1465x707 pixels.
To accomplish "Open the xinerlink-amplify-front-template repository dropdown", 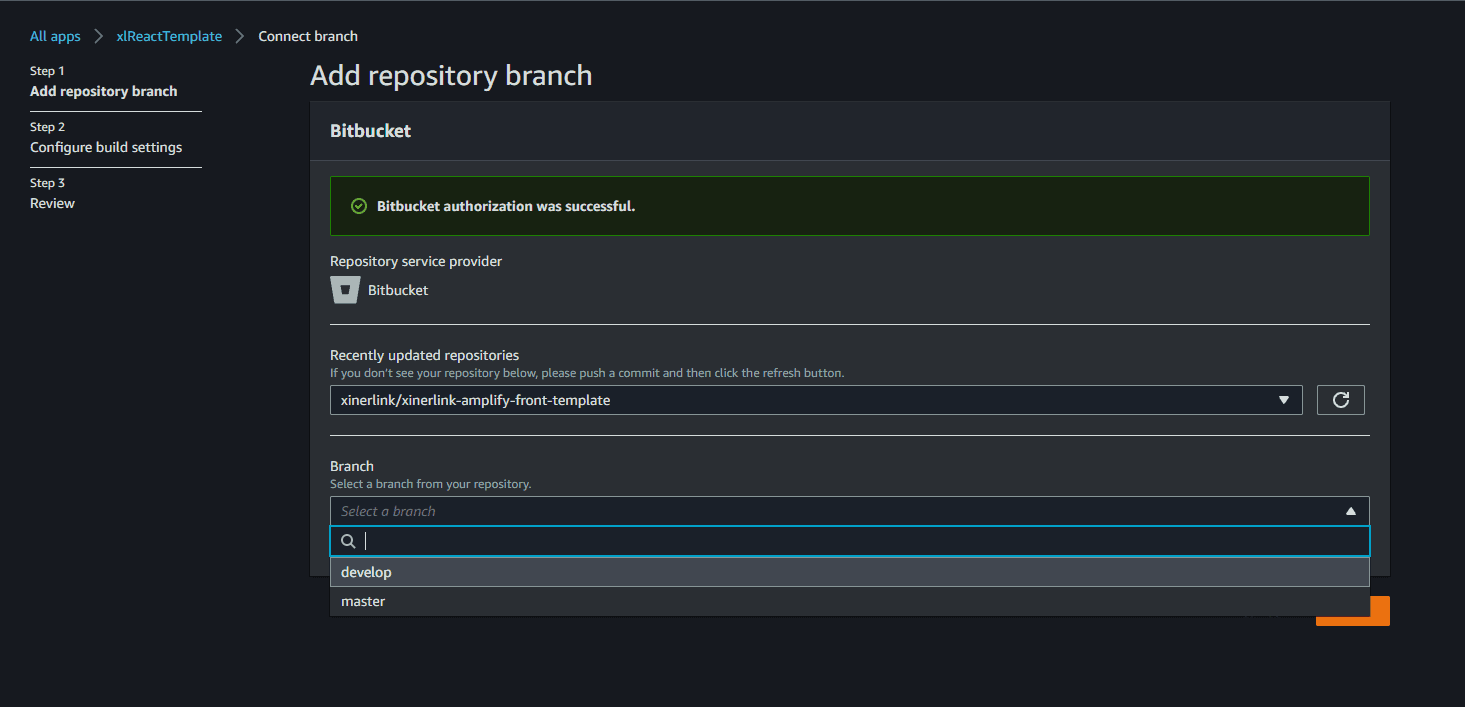I will click(x=800, y=400).
